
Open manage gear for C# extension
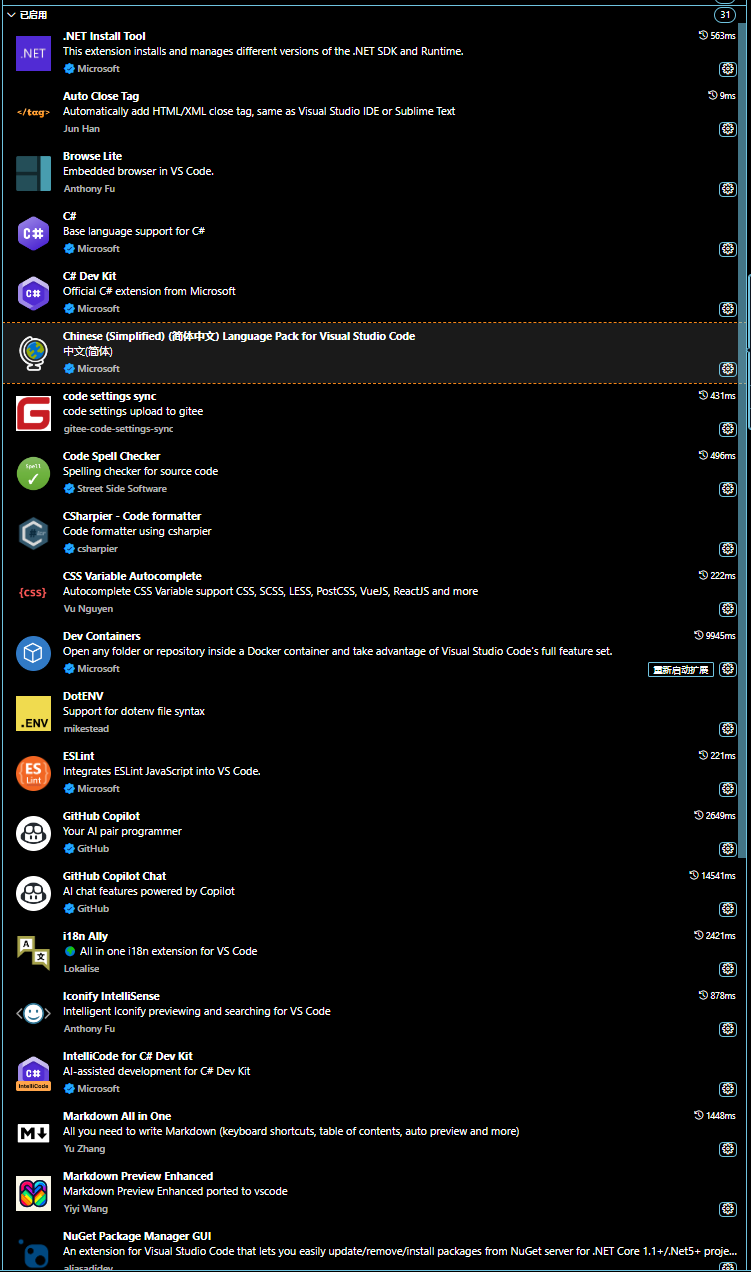coord(727,249)
